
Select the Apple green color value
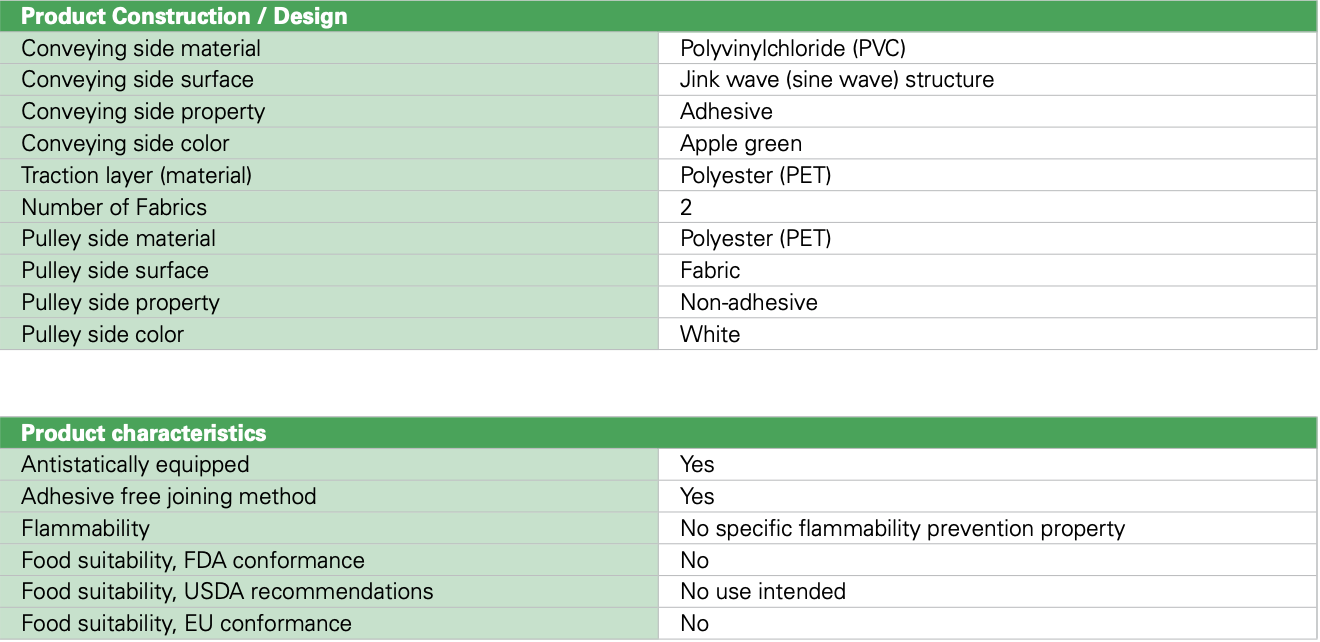tap(740, 143)
